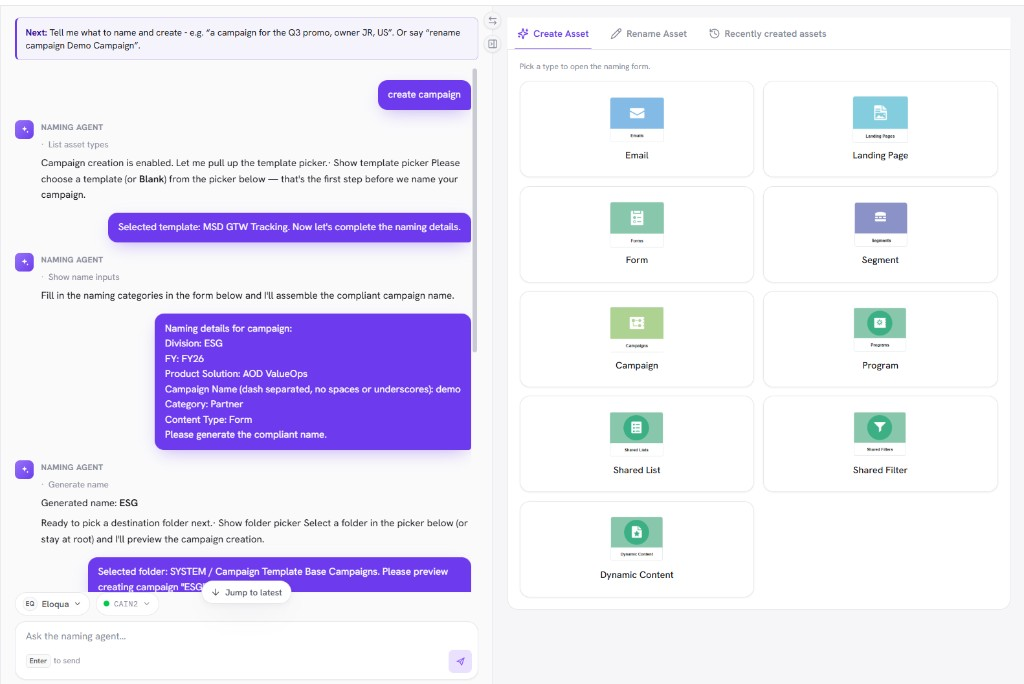This screenshot has height=684, width=1024.
Task: Click the send message paper-plane icon
Action: [460, 661]
